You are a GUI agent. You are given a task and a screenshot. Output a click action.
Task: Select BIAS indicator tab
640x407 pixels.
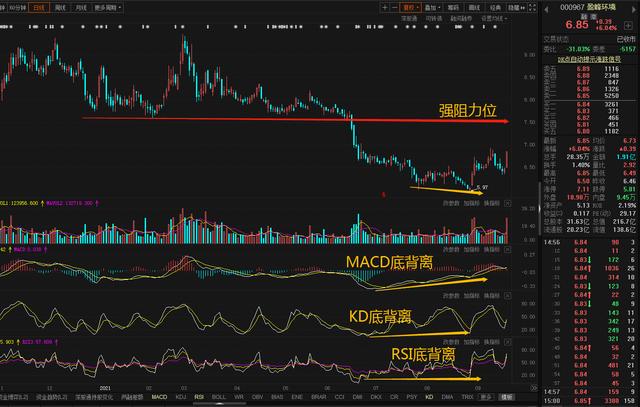277,397
